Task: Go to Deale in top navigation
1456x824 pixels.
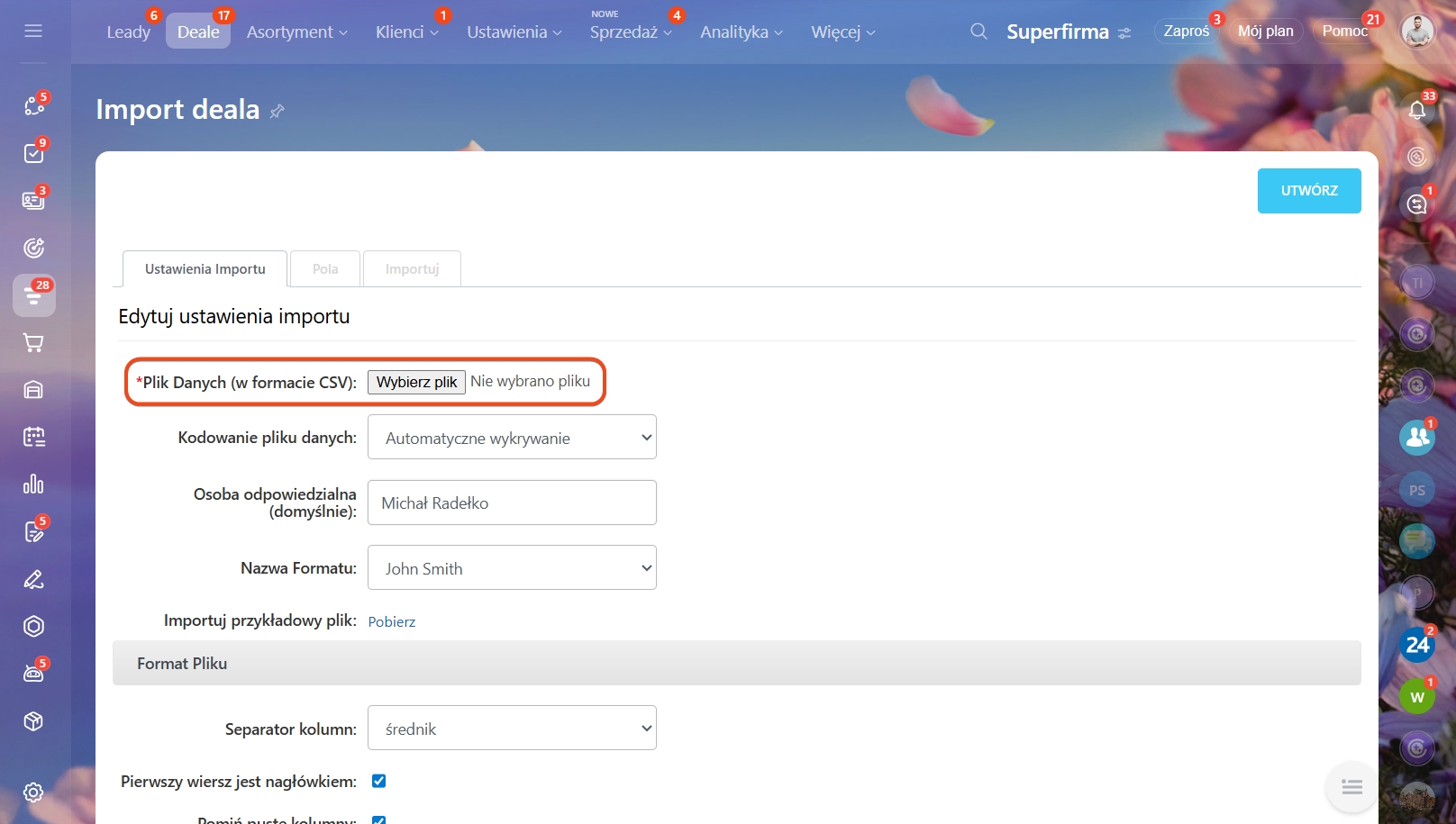Action: point(198,32)
